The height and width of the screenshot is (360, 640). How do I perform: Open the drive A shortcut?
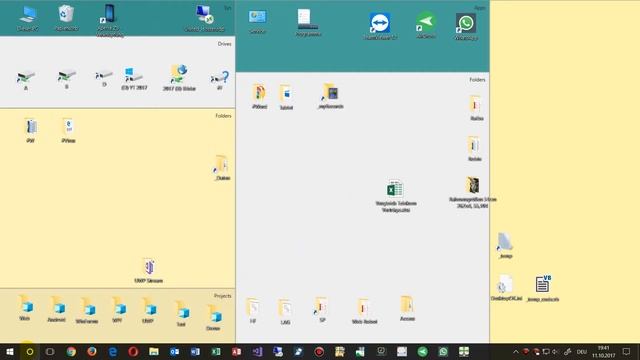click(26, 79)
